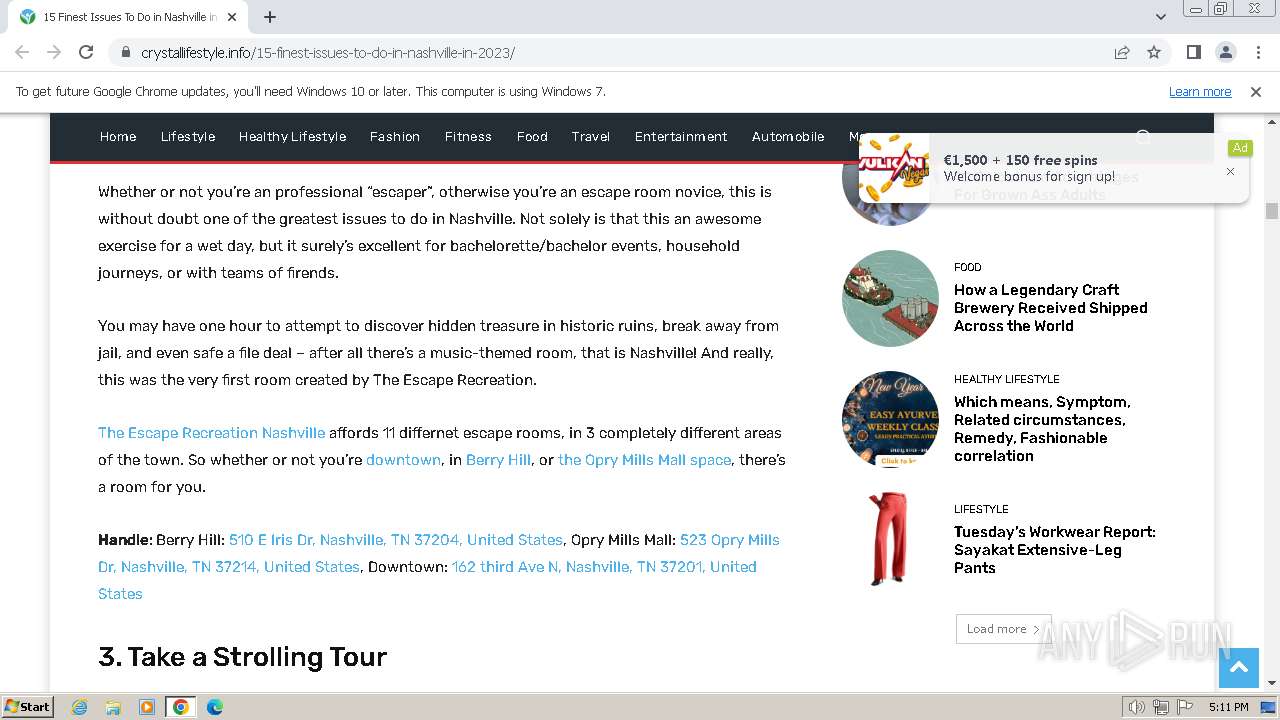Read Which means, Symptom article
Image resolution: width=1280 pixels, height=720 pixels.
1042,429
